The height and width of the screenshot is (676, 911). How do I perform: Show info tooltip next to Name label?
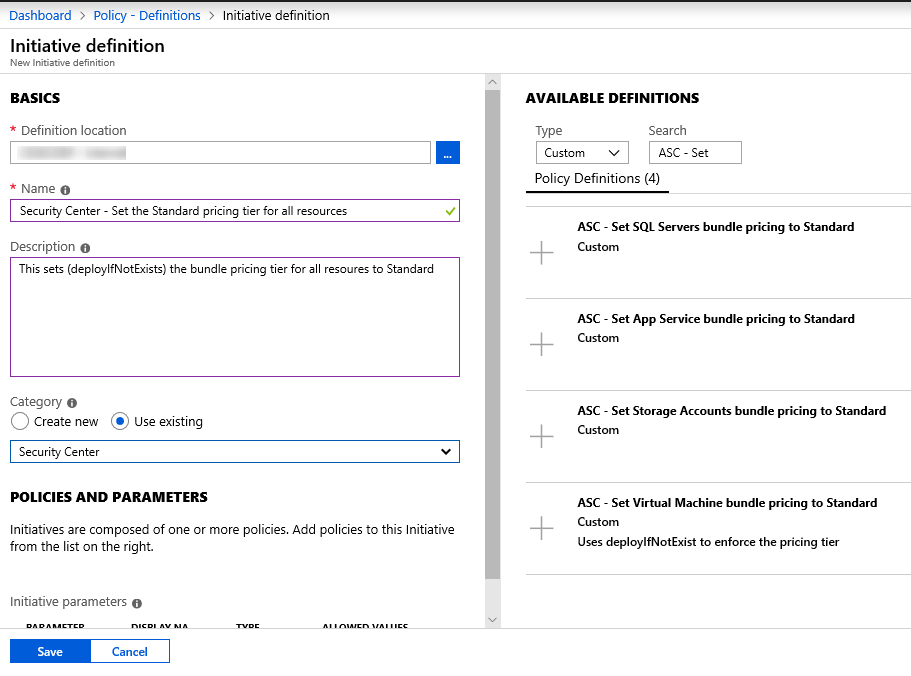(x=65, y=190)
